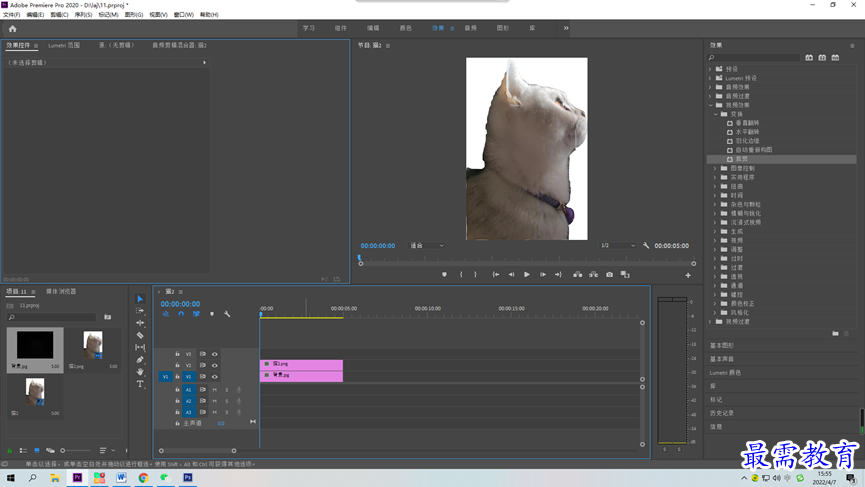Toggle A3 track targeting
The image size is (865, 487).
(x=189, y=412)
